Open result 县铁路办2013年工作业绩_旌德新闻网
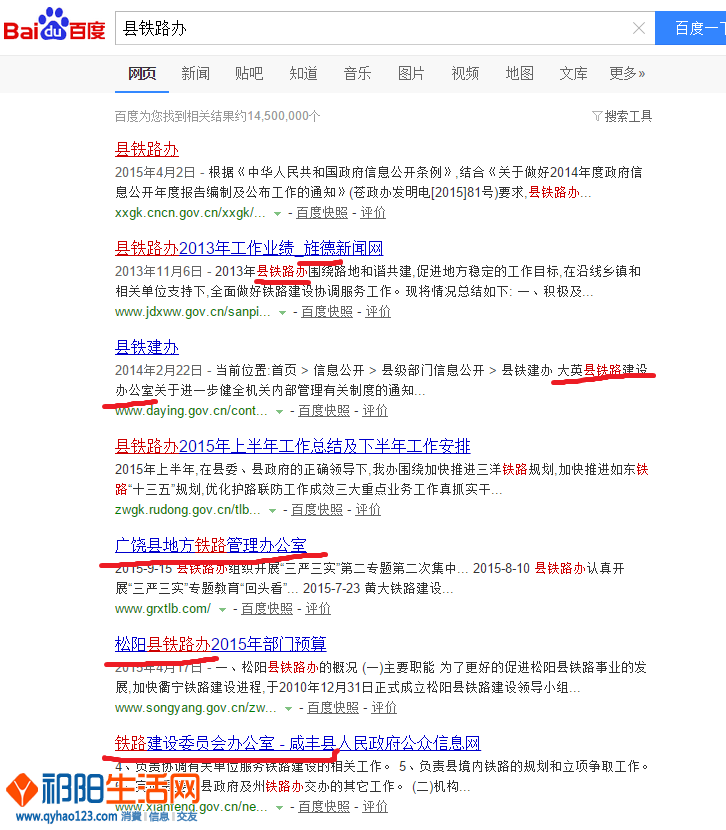Viewport: 726px width, 830px height. pyautogui.click(x=249, y=248)
